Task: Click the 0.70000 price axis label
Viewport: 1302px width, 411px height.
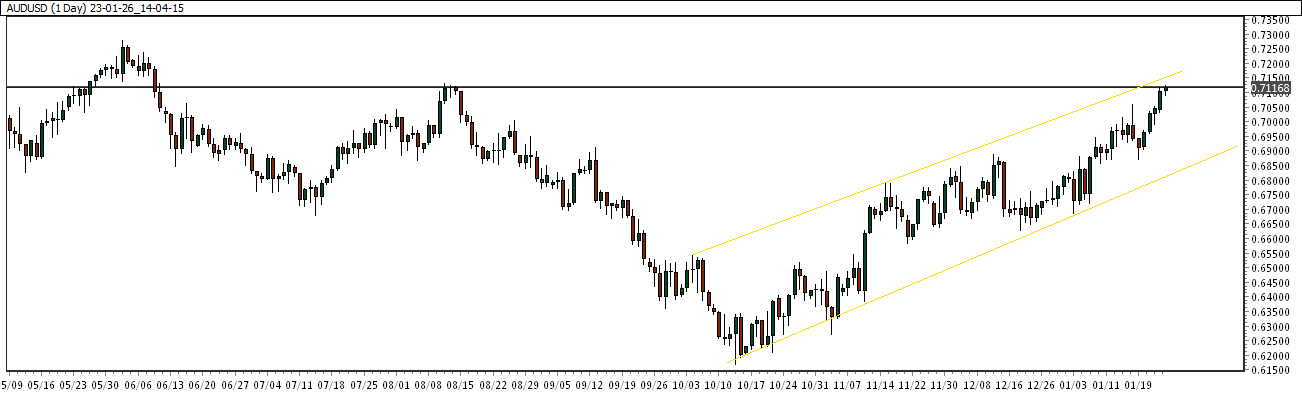Action: point(1271,122)
